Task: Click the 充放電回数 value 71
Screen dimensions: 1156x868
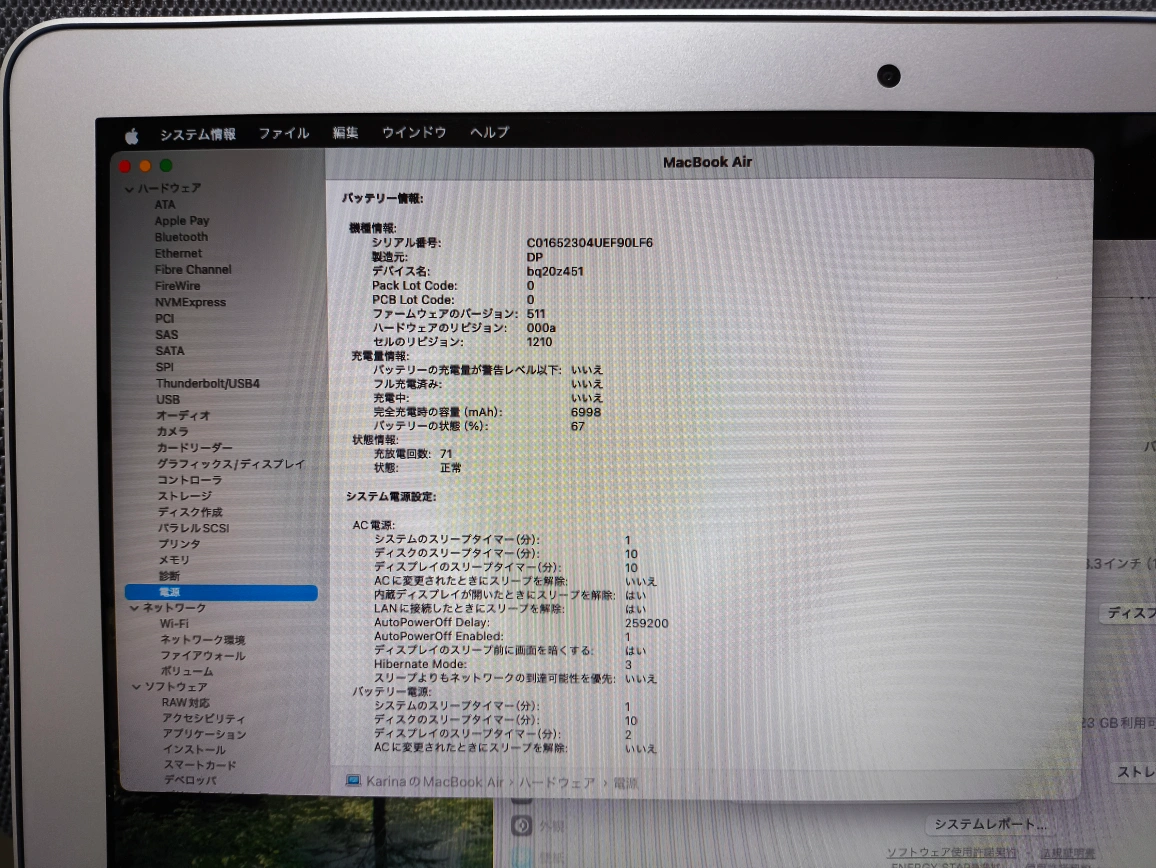Action: tap(446, 454)
